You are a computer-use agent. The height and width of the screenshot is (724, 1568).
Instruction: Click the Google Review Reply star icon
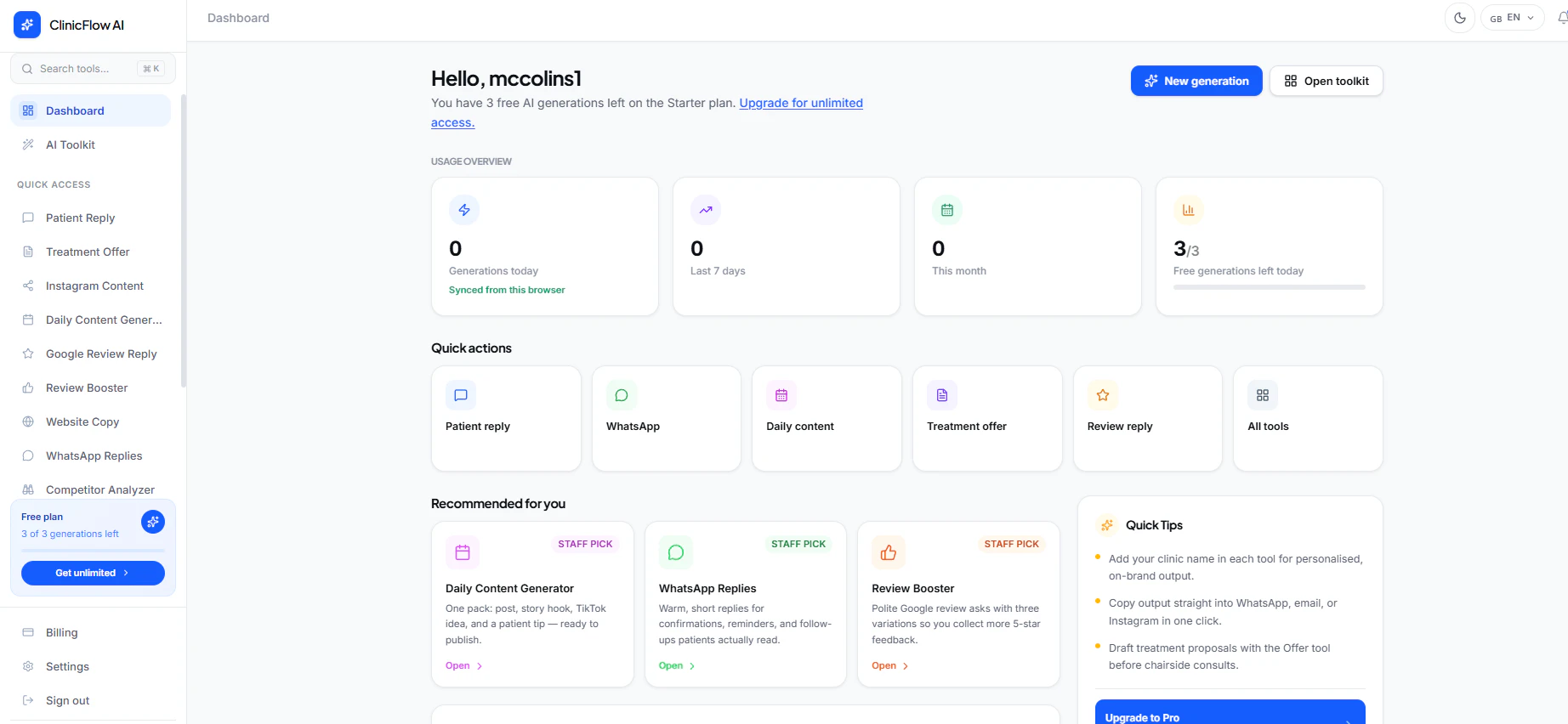click(x=28, y=354)
